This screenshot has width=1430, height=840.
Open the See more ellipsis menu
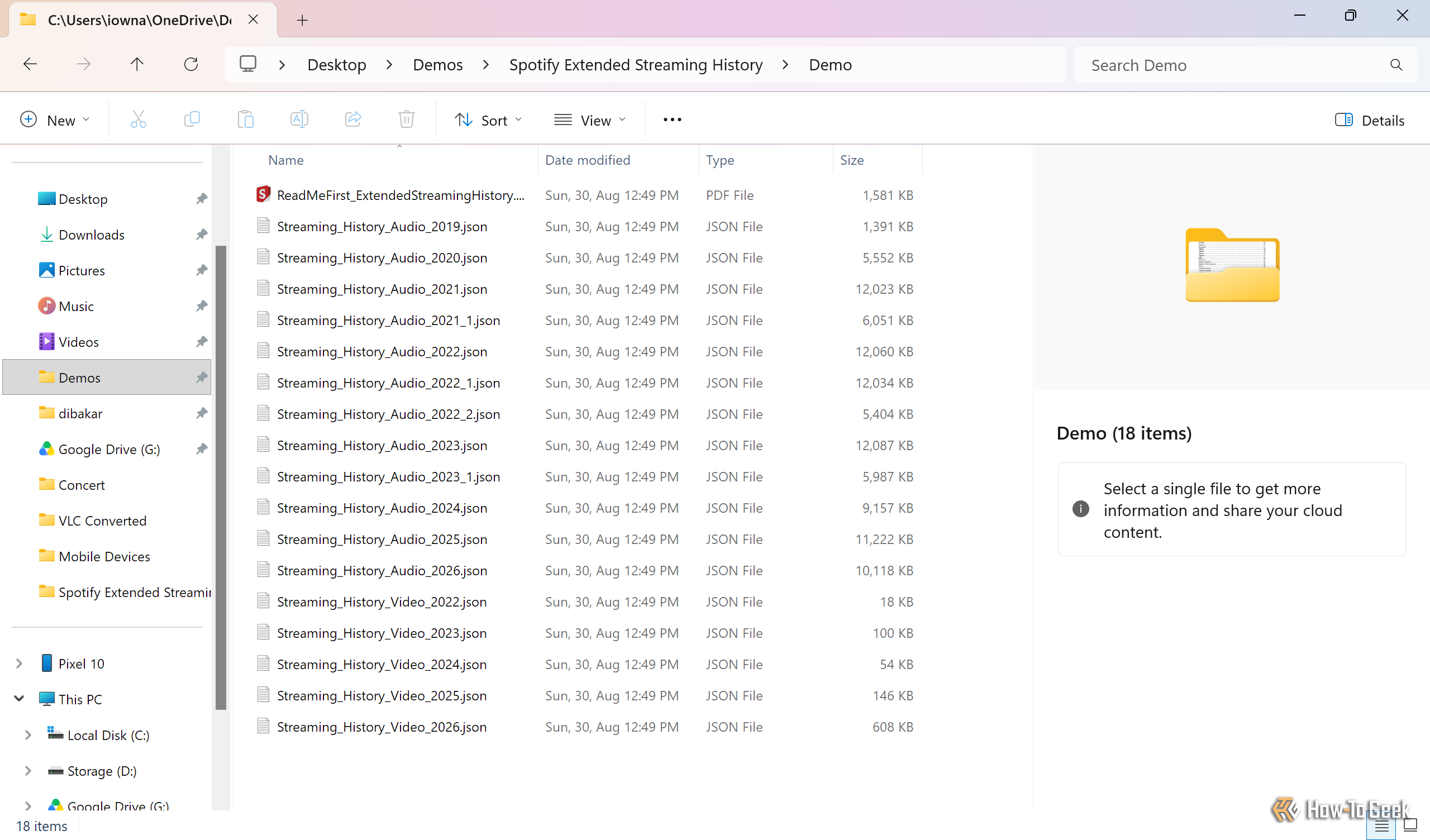coord(673,120)
